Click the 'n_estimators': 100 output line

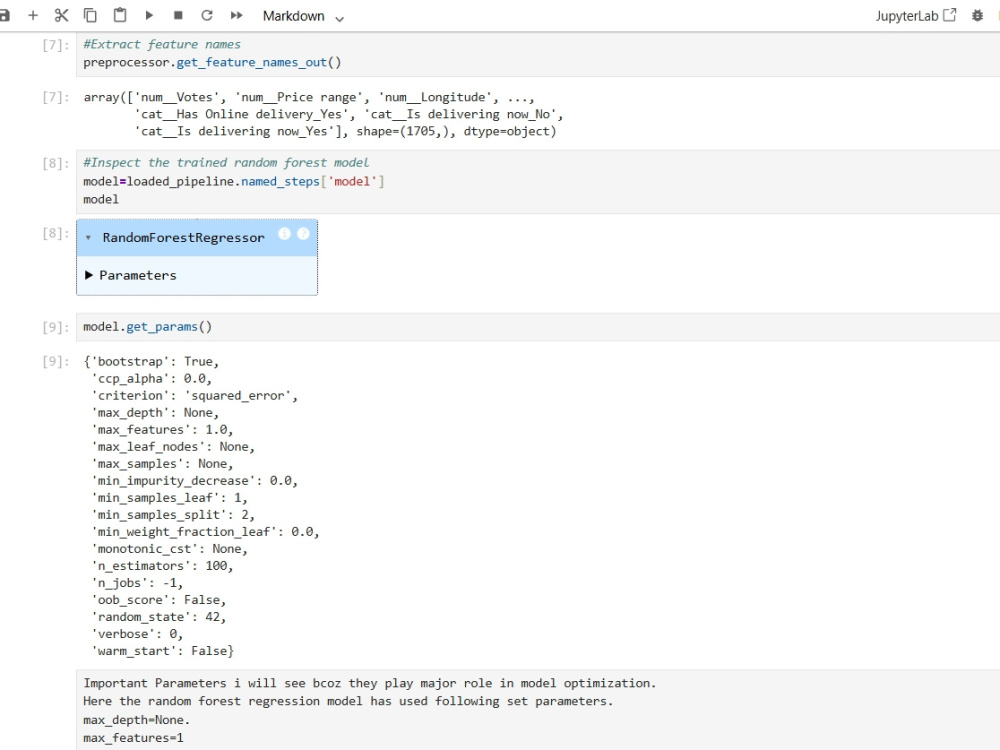[x=163, y=566]
